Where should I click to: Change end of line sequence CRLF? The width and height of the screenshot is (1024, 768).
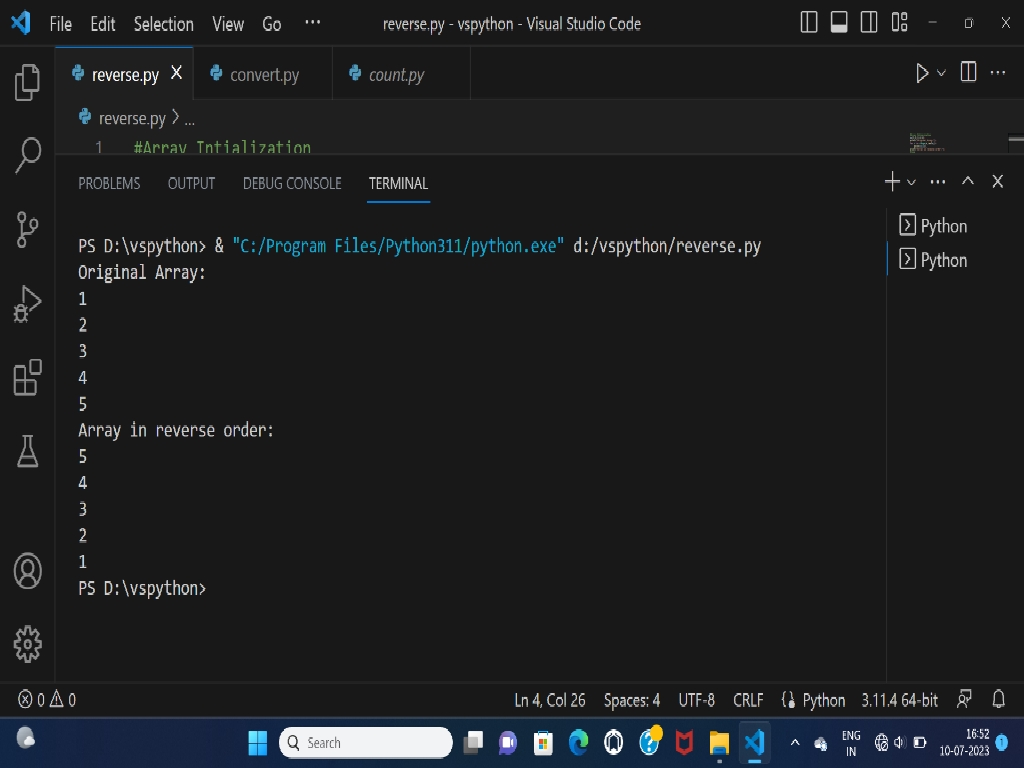[x=748, y=700]
